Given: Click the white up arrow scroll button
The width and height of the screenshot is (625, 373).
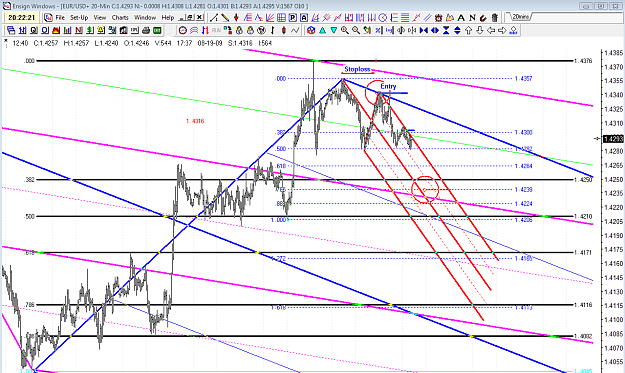Looking at the screenshot, I should point(468,30).
